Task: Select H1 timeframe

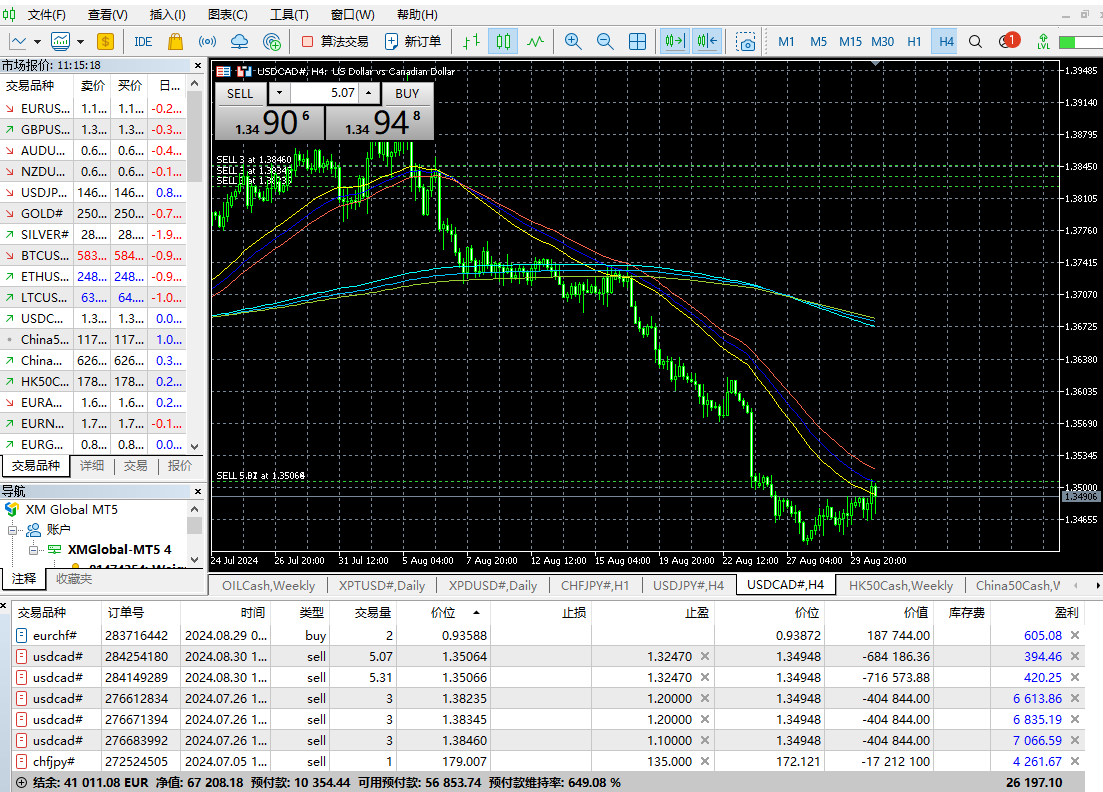Action: click(914, 41)
